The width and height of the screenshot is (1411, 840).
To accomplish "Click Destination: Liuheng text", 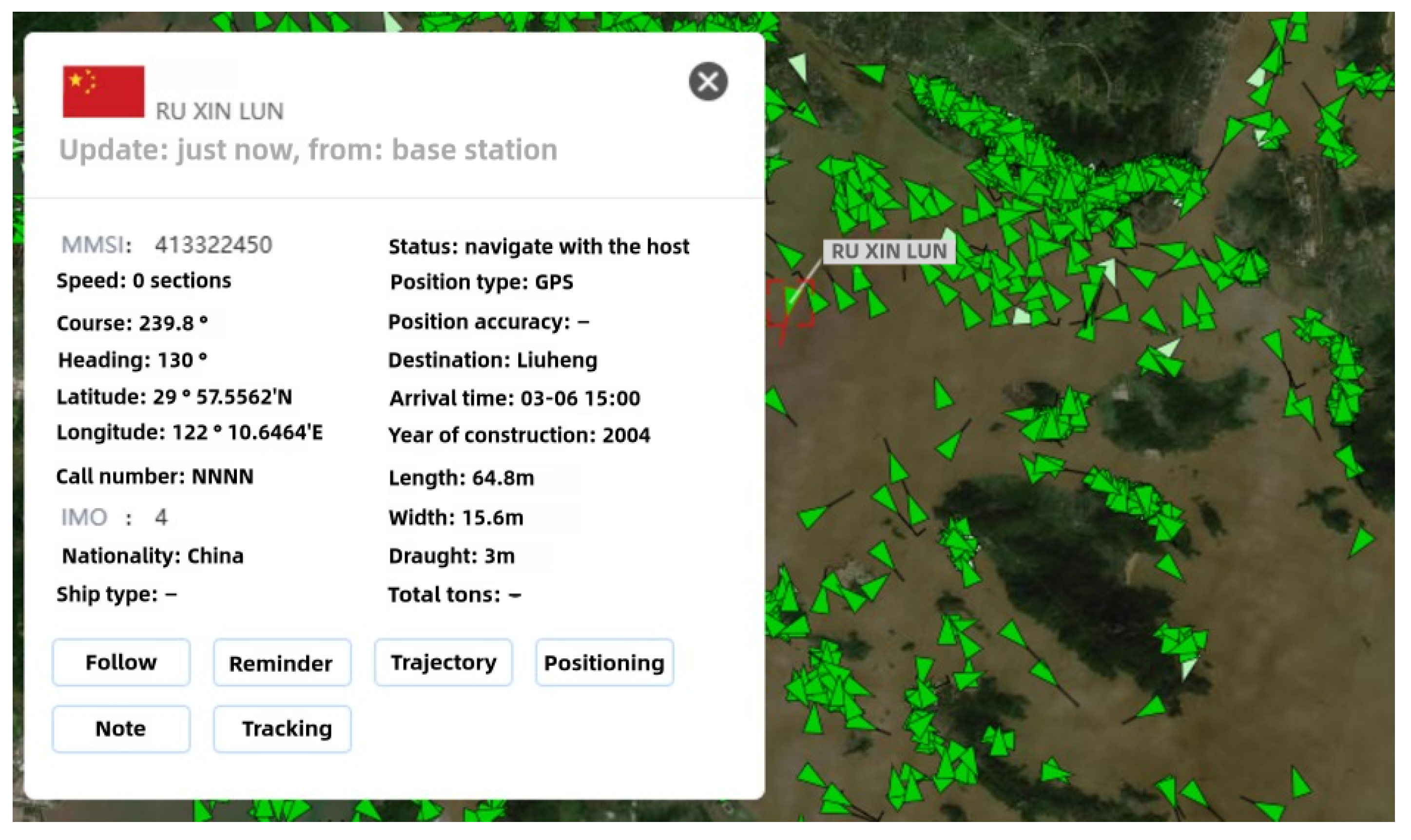I will (x=493, y=360).
